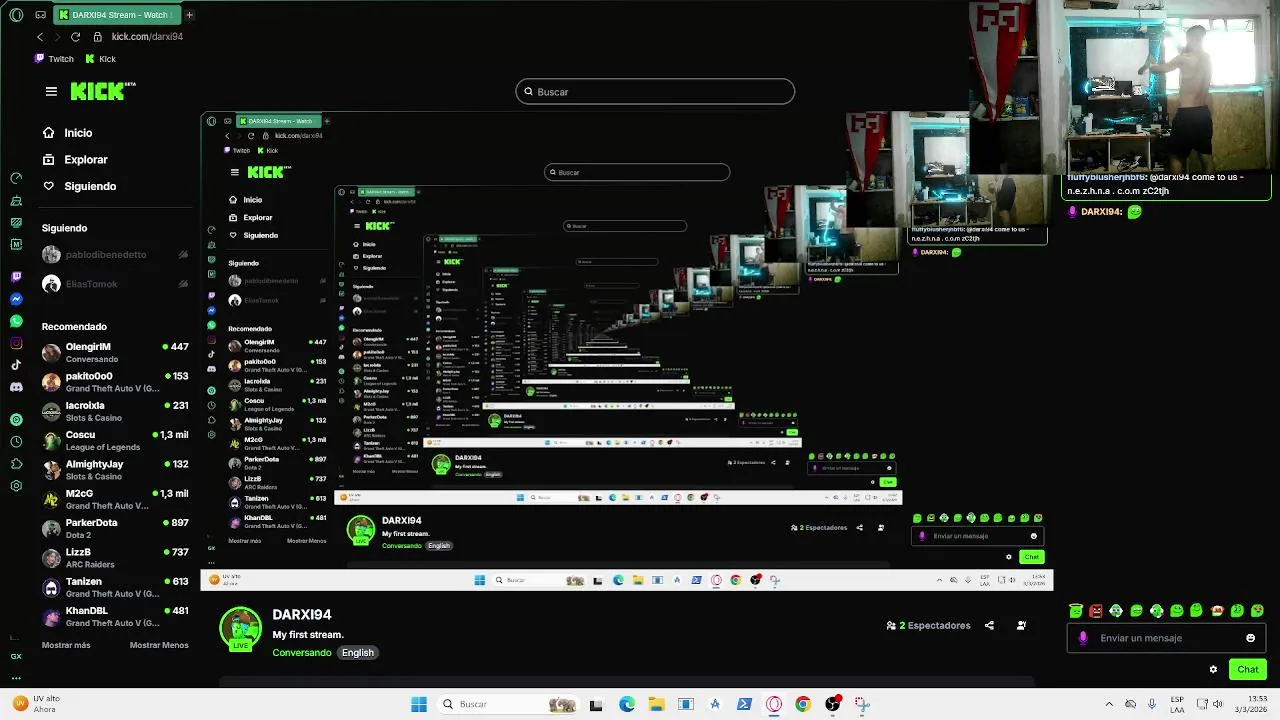Open recommended channel LizzB
The width and height of the screenshot is (1280, 720).
point(115,558)
